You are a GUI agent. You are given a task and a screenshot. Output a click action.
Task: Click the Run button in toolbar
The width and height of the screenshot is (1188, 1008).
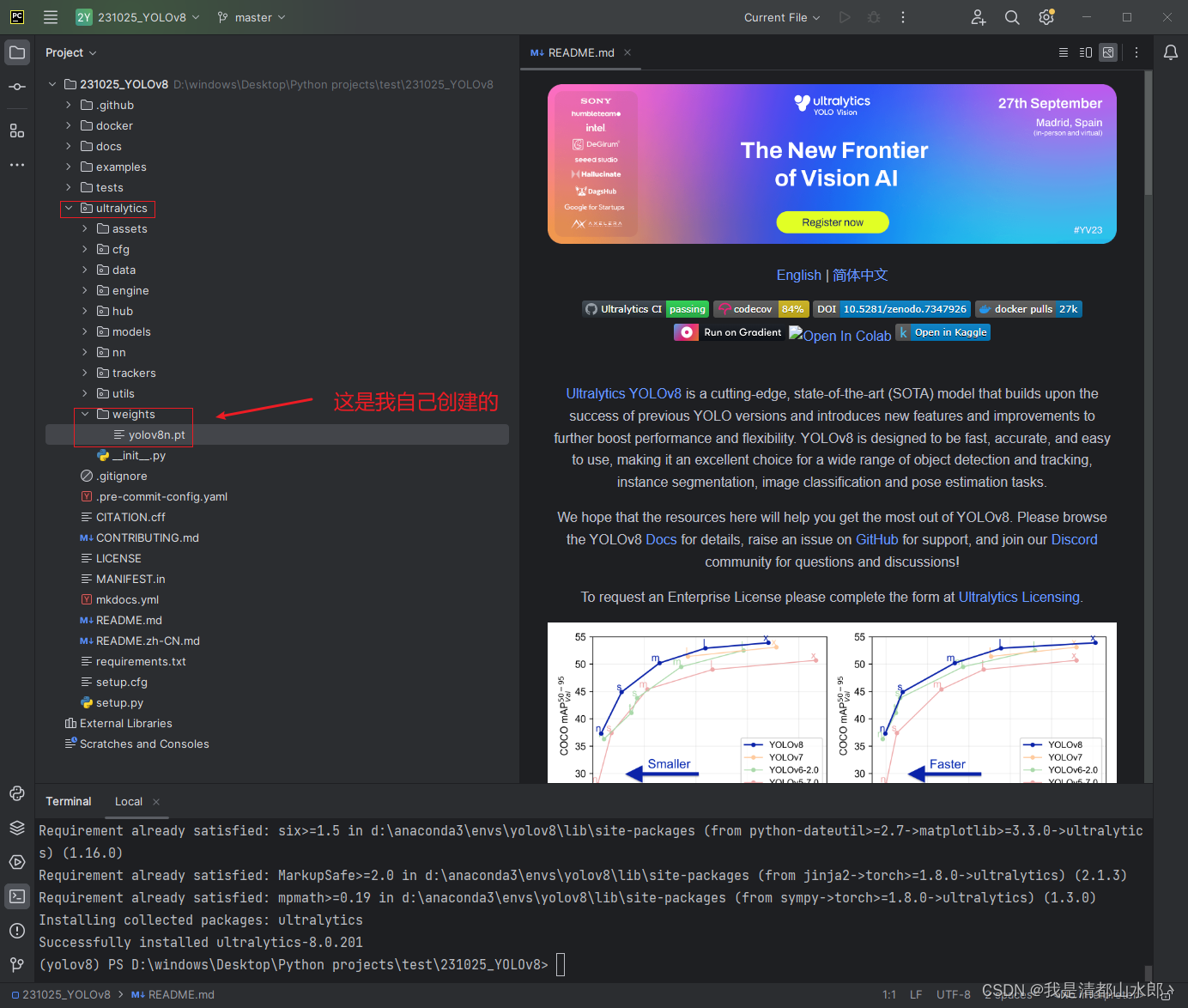pyautogui.click(x=845, y=17)
